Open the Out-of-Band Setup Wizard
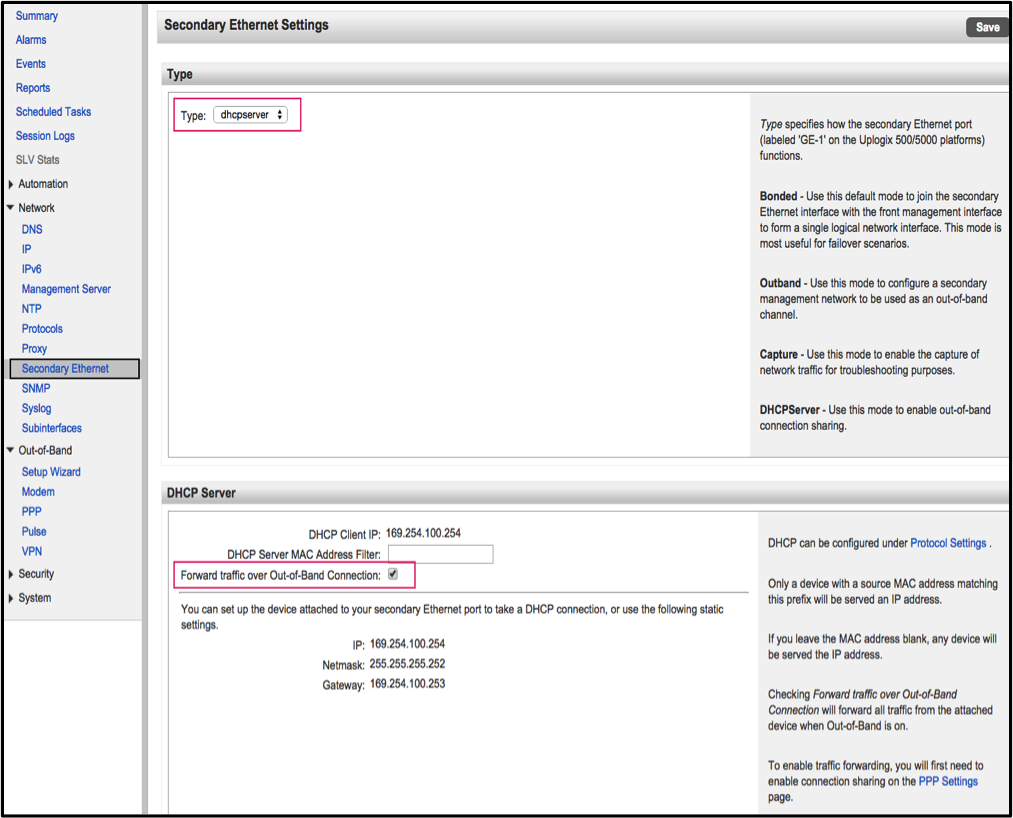Image resolution: width=1013 pixels, height=818 pixels. coord(51,472)
